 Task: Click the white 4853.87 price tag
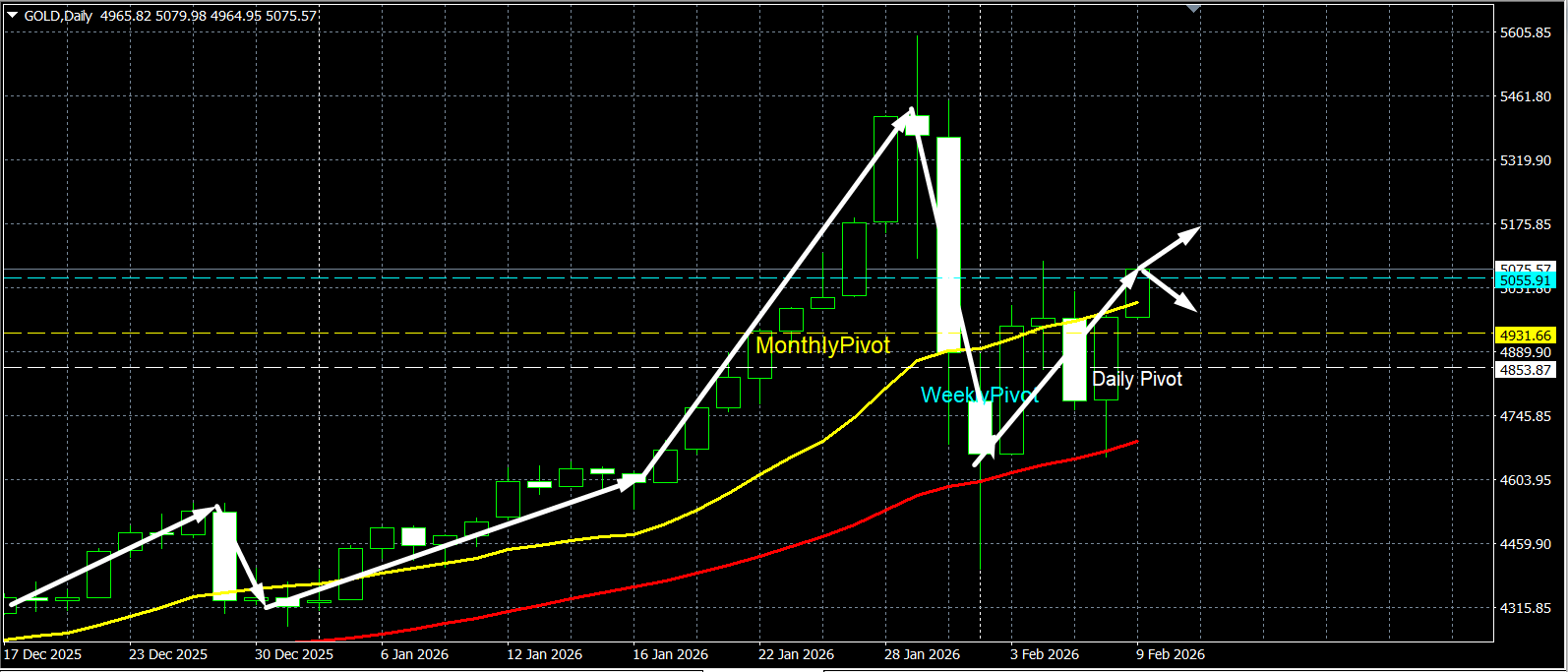point(1525,370)
